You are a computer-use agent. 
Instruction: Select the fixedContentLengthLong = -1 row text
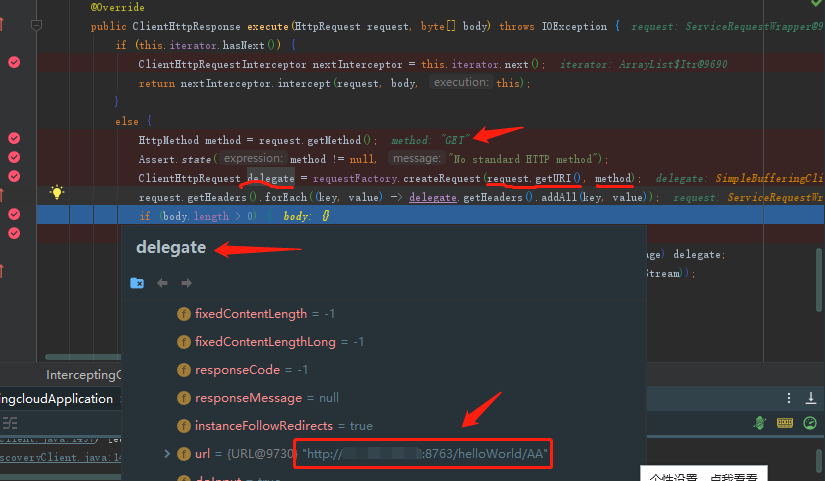(279, 342)
